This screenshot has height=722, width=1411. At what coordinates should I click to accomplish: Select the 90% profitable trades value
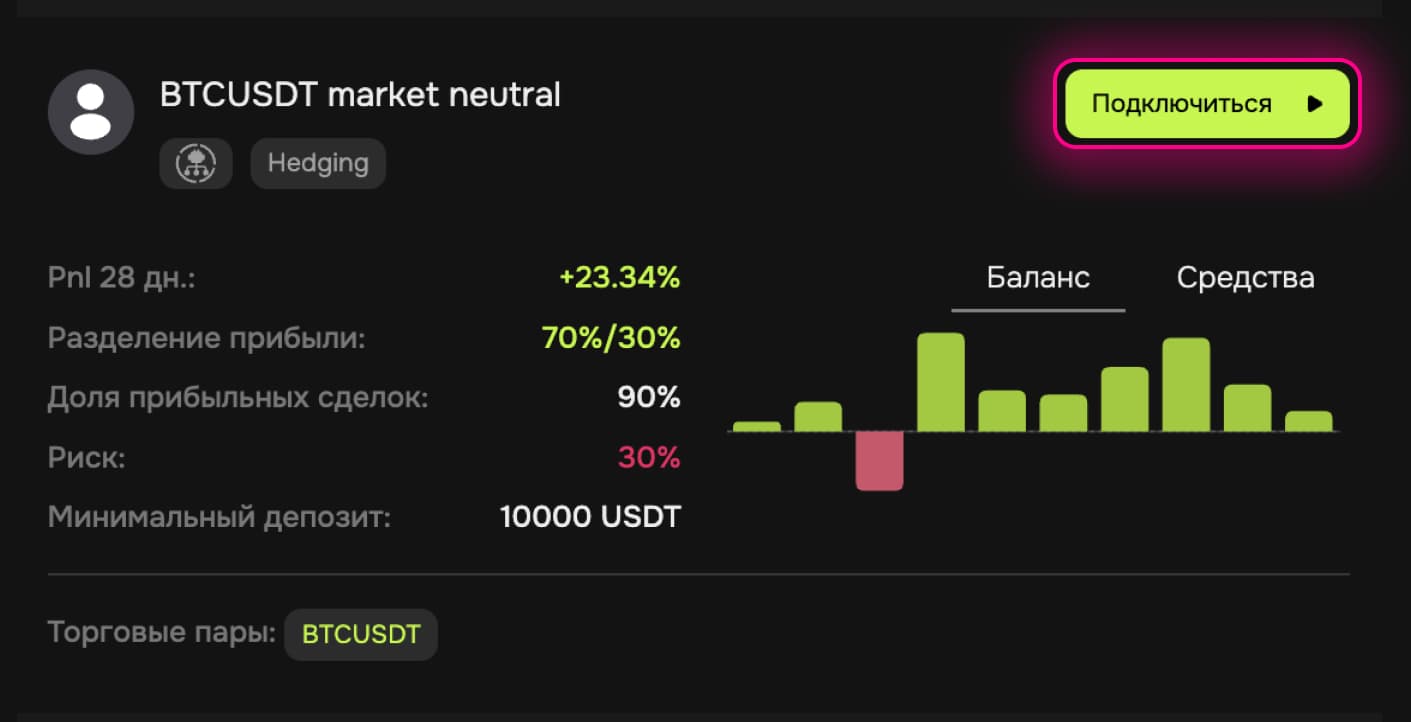point(648,398)
